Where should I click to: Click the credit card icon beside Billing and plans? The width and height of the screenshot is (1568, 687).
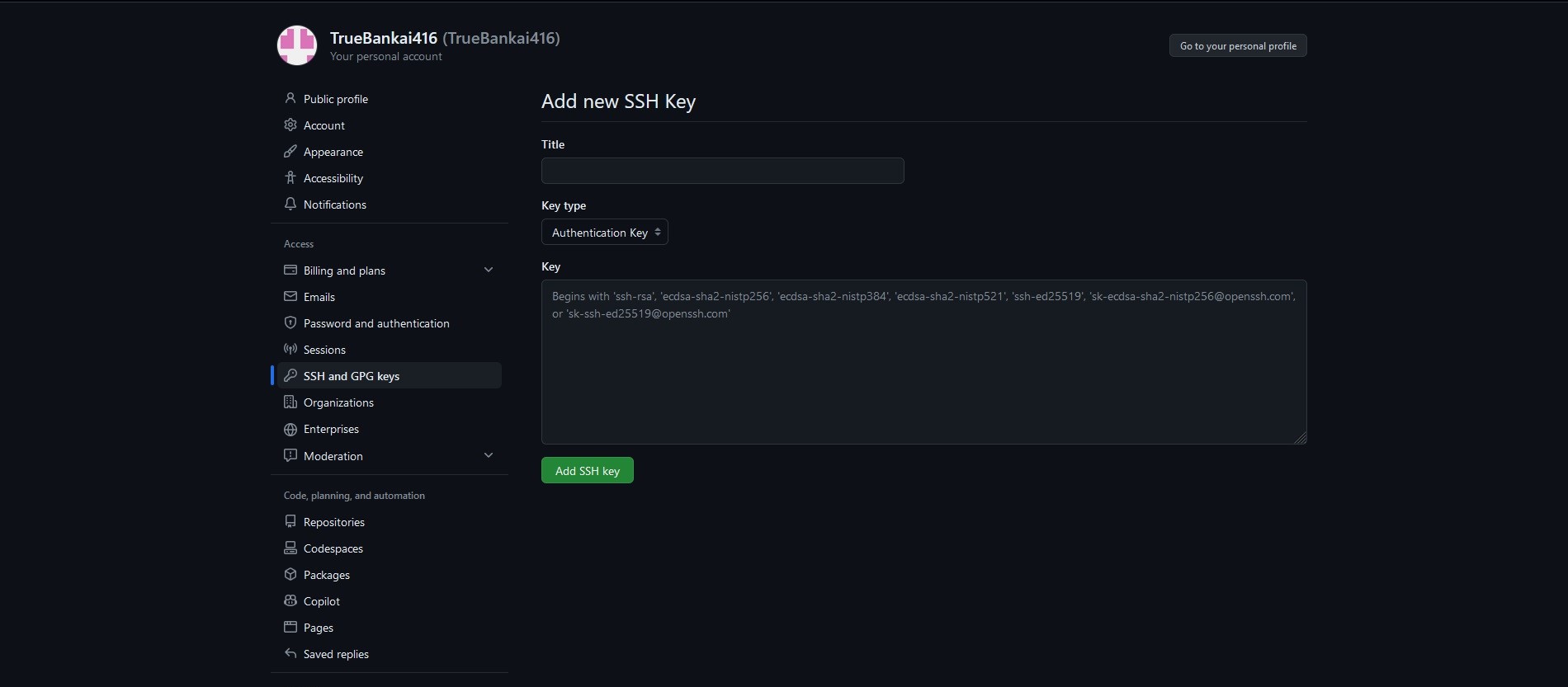(290, 270)
